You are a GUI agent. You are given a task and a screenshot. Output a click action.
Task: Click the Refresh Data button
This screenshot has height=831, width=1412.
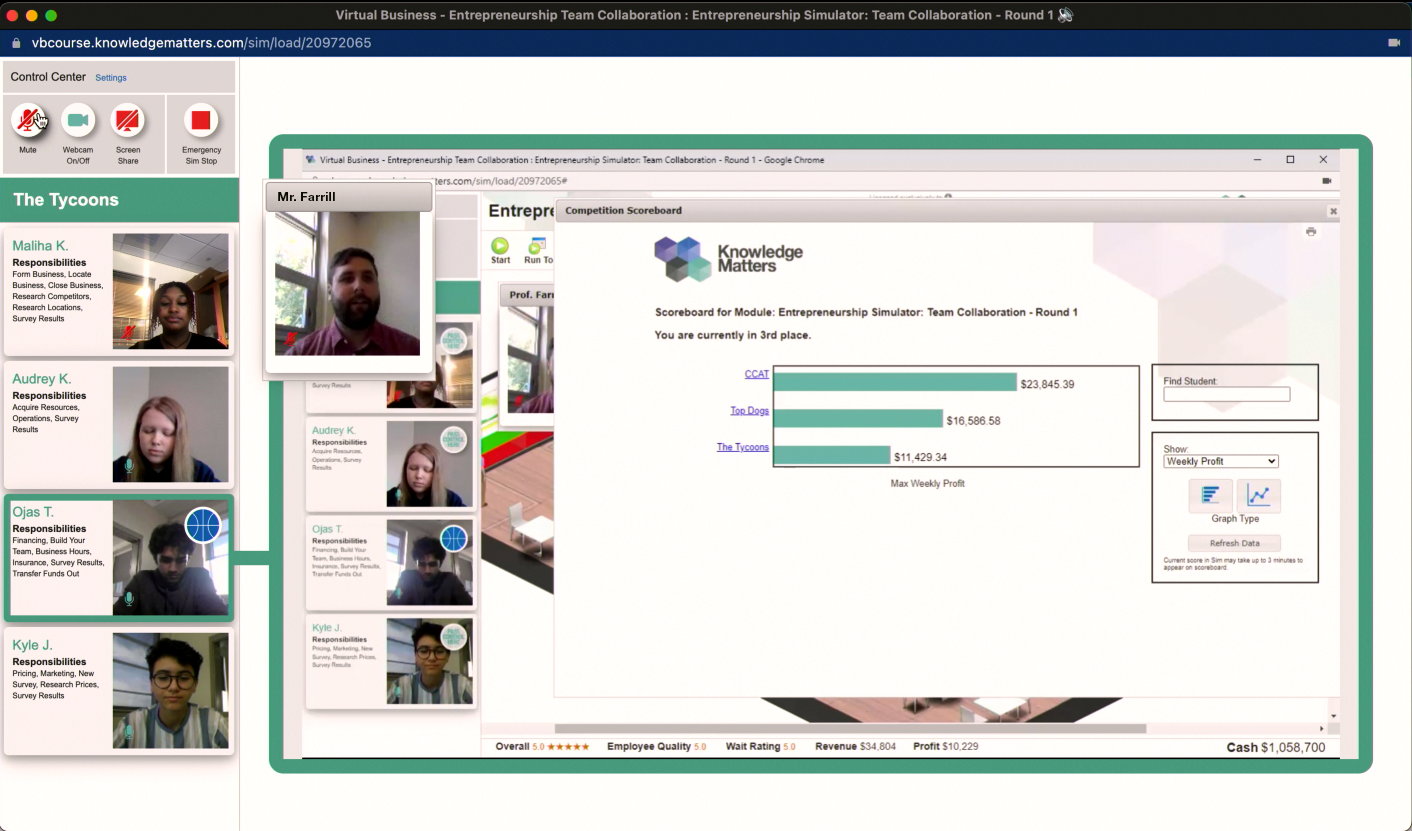tap(1234, 543)
